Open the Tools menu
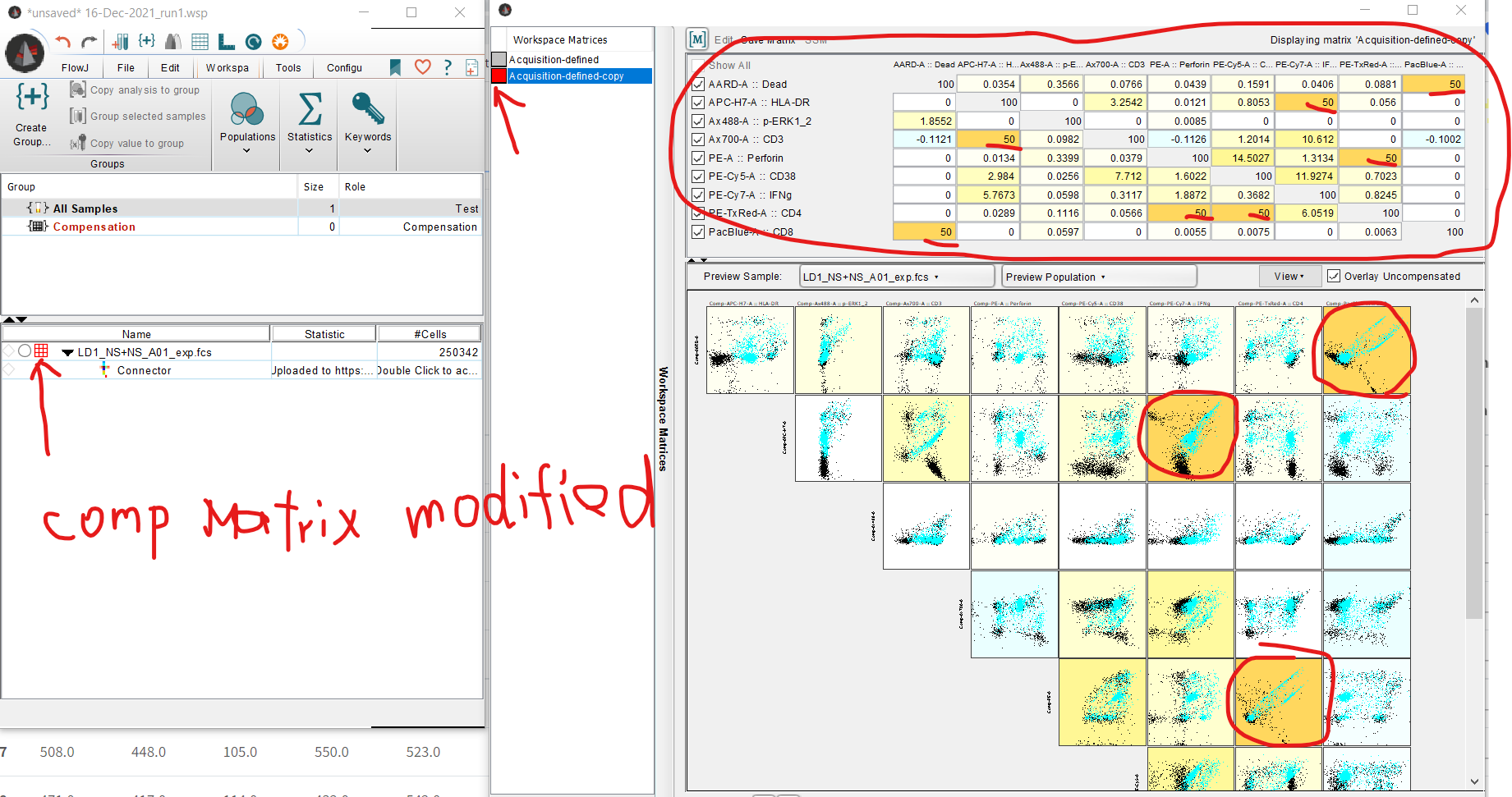 click(287, 67)
